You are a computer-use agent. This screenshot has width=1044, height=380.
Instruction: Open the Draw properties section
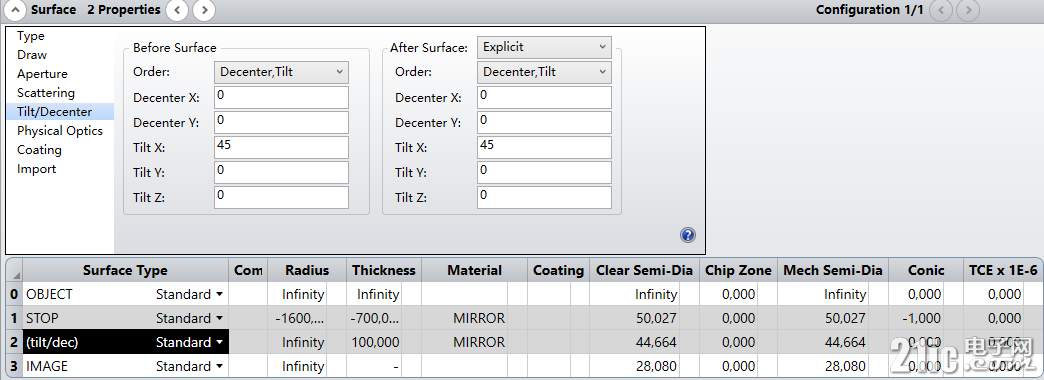[32, 55]
